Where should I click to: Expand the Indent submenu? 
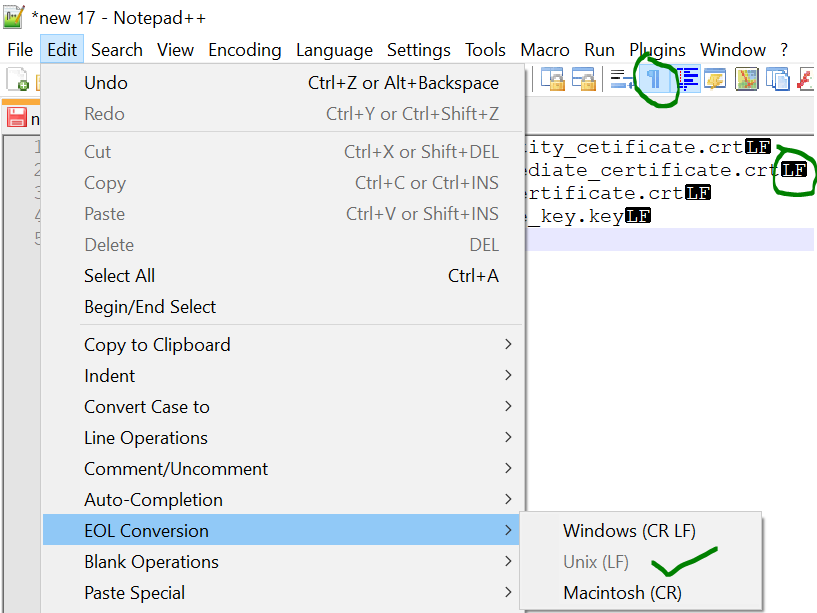coord(282,376)
